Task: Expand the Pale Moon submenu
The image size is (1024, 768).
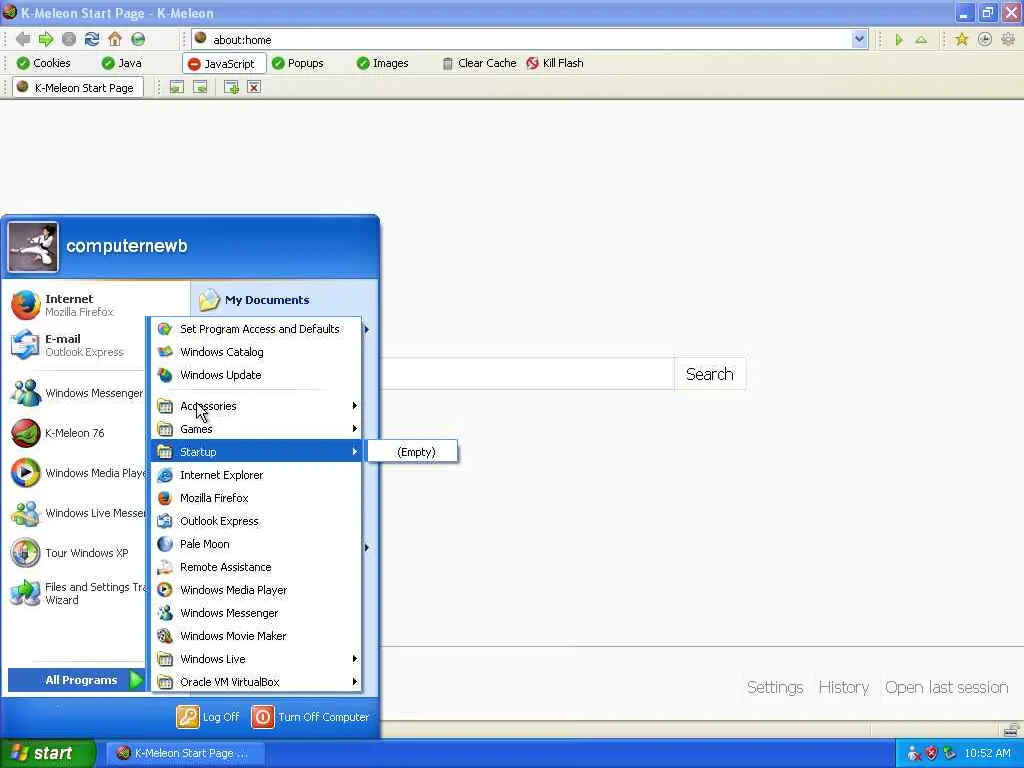Action: point(256,544)
